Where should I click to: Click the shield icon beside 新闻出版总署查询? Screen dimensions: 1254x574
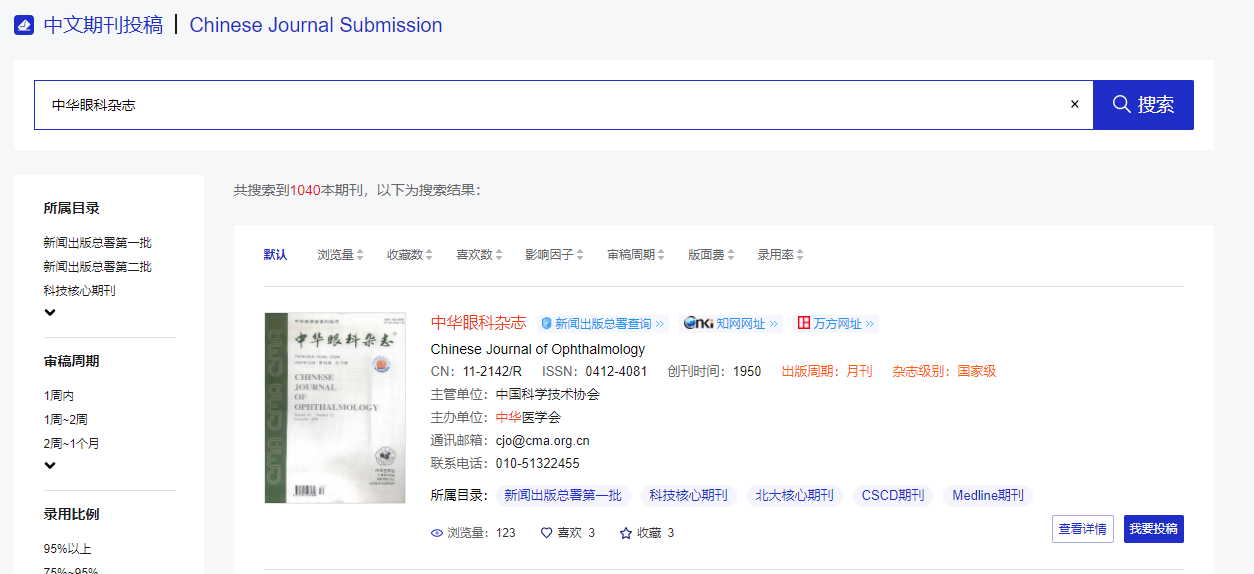(546, 324)
